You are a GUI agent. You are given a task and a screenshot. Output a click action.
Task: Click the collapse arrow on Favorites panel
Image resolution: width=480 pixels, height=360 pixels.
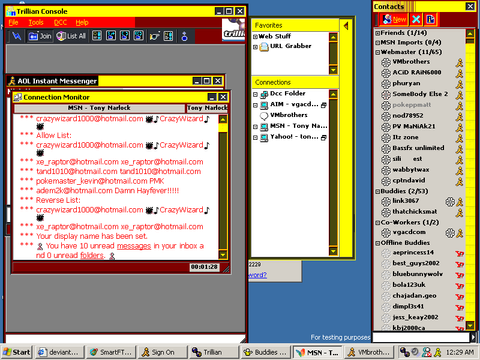coord(346,26)
